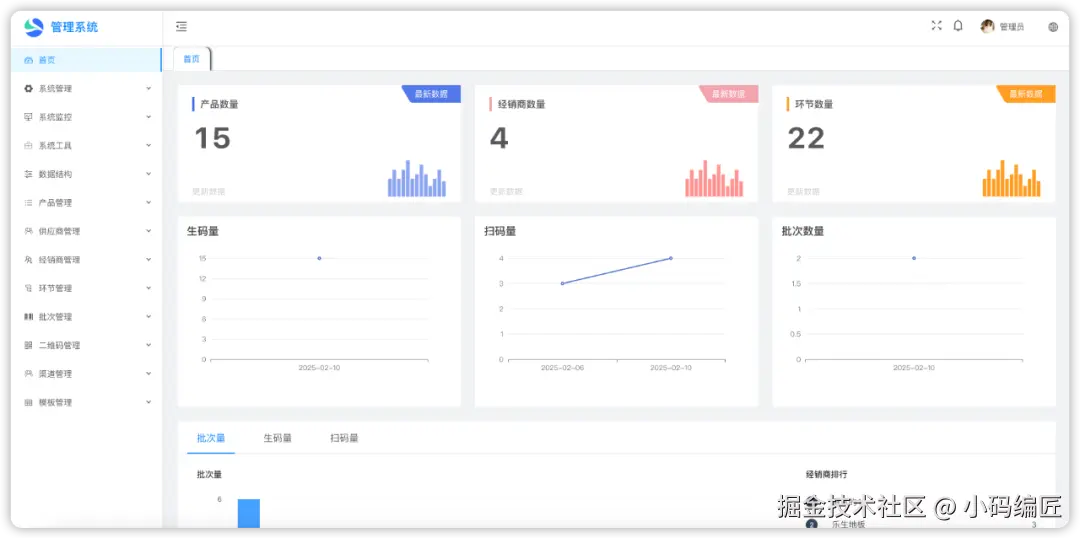Click the orange 最新数据 badge on 环节数量
The height and width of the screenshot is (538, 1080).
1026,94
